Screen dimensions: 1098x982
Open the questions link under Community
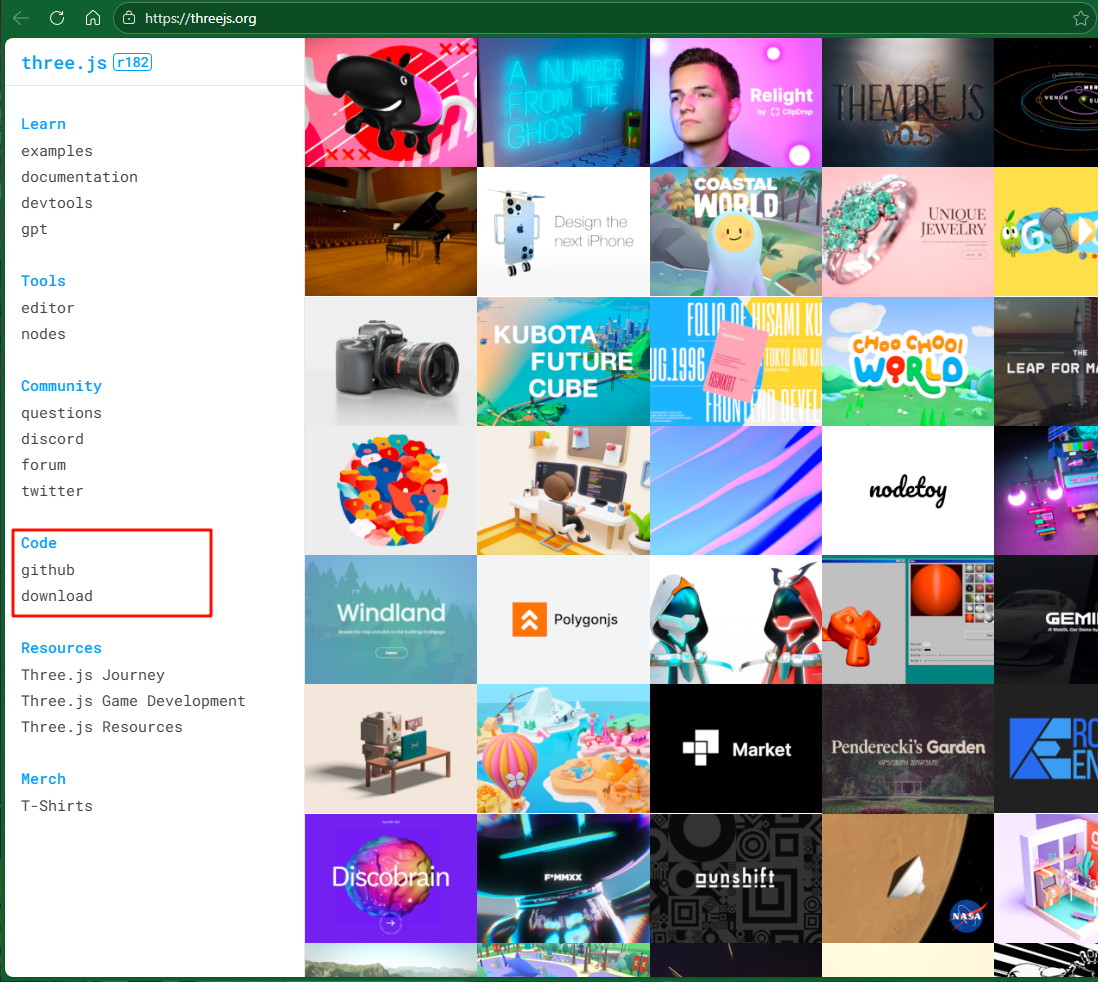61,413
